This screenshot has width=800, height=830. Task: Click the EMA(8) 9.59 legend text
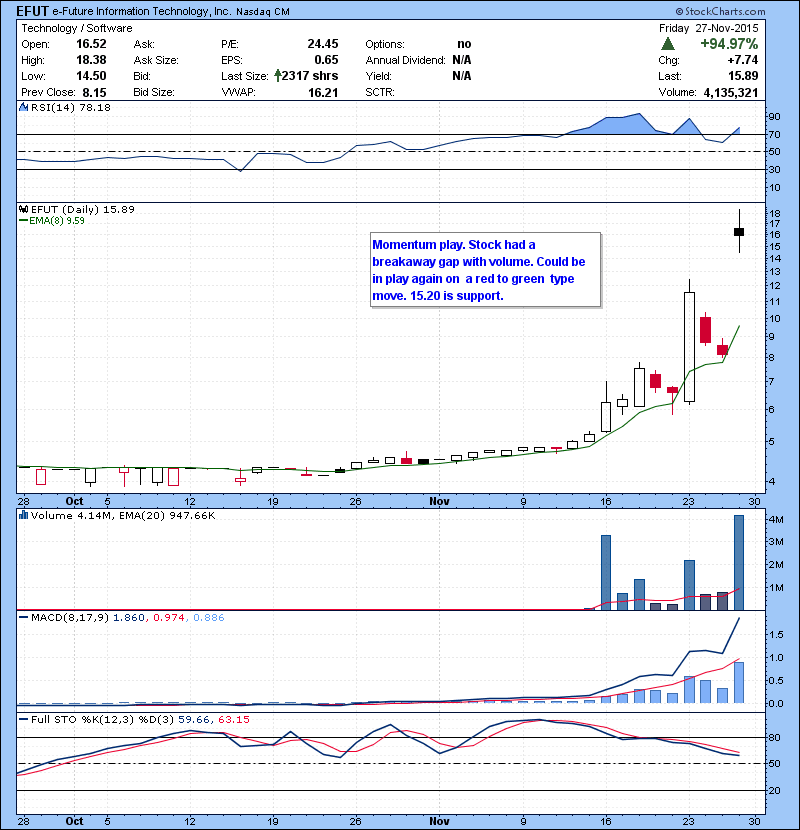pyautogui.click(x=57, y=220)
